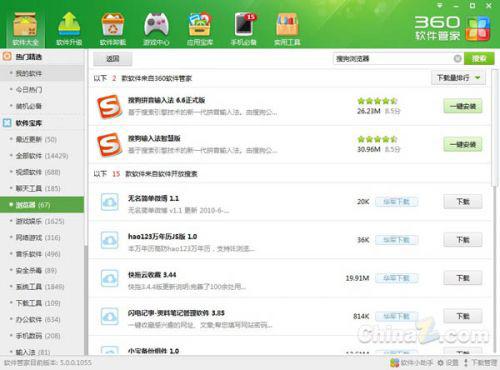This screenshot has height=370, width=500.
Task: Select 今日热门 in the sidebar
Action: click(x=42, y=89)
